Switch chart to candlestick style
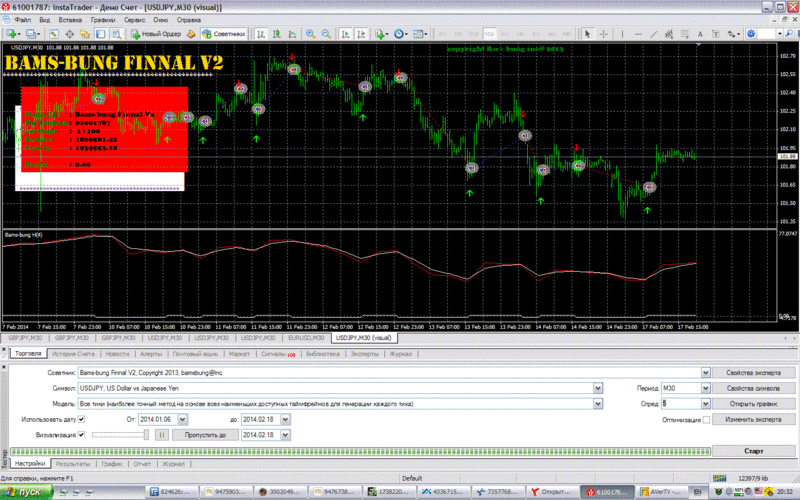The width and height of the screenshot is (800, 500). click(x=277, y=34)
